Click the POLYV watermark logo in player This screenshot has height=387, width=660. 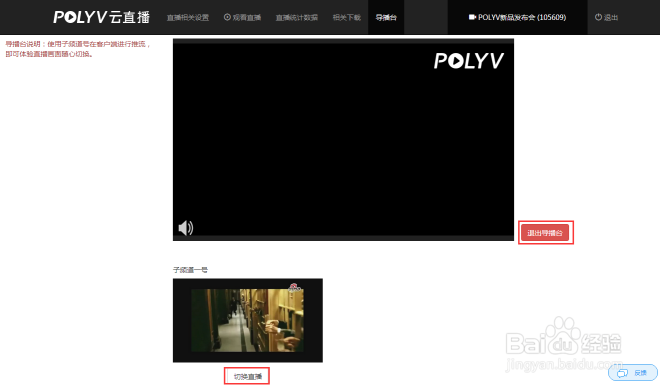[468, 61]
